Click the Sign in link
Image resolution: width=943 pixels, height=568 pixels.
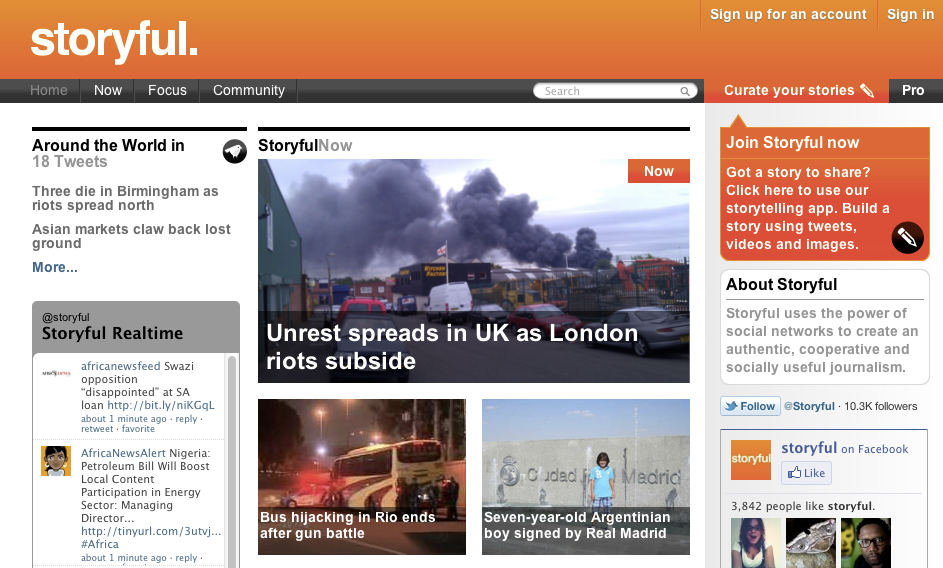(910, 14)
